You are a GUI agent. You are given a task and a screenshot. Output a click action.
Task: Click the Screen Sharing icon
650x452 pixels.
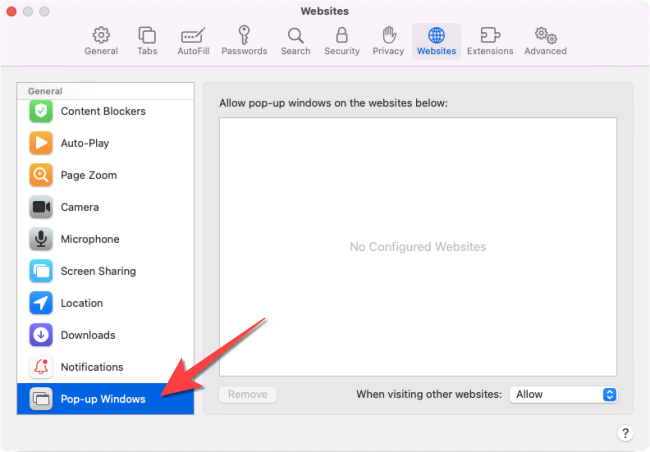41,271
